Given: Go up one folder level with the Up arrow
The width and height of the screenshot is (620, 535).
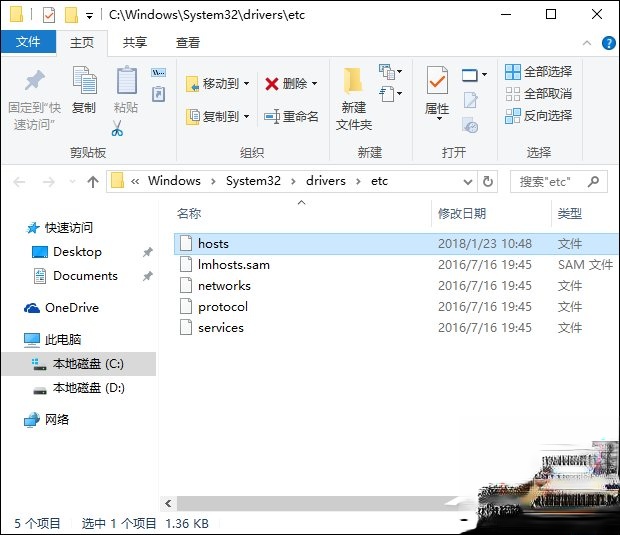Looking at the screenshot, I should point(93,182).
